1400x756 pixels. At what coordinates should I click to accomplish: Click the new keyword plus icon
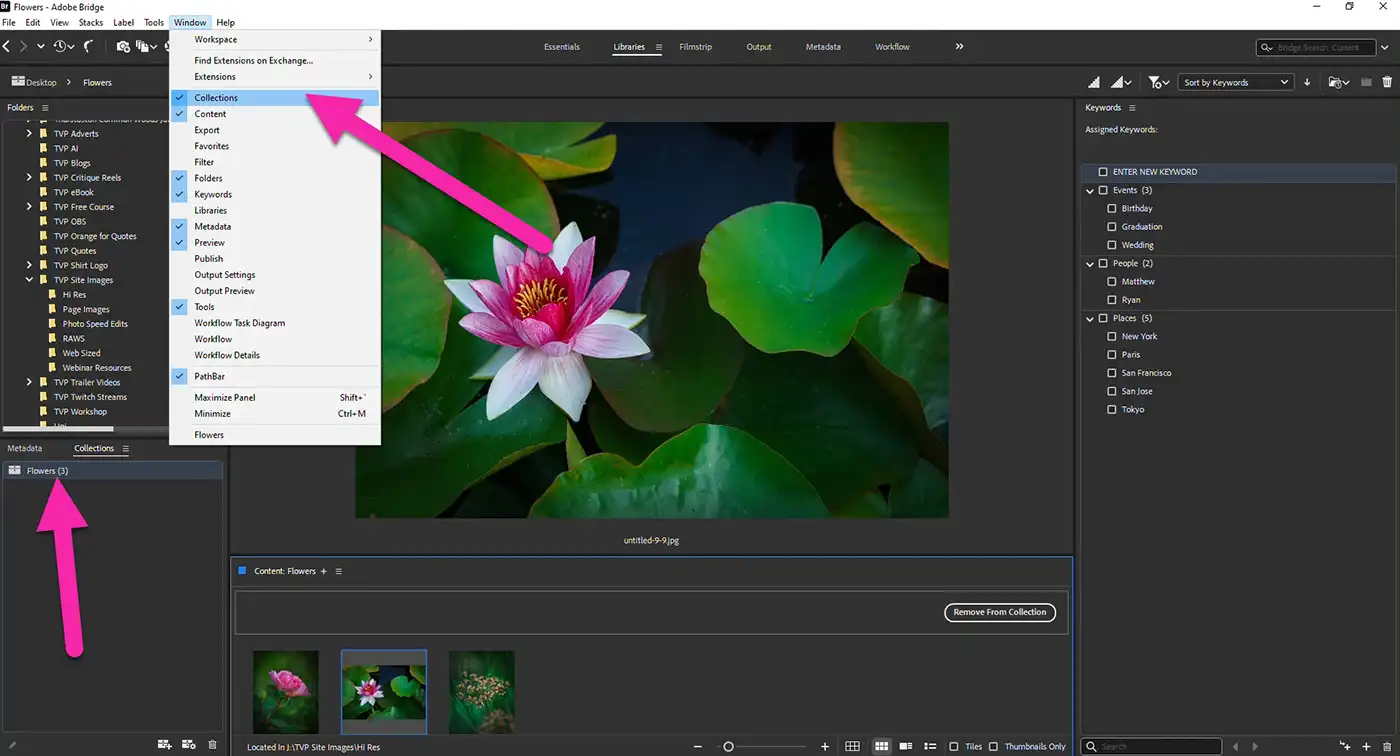click(x=1366, y=746)
